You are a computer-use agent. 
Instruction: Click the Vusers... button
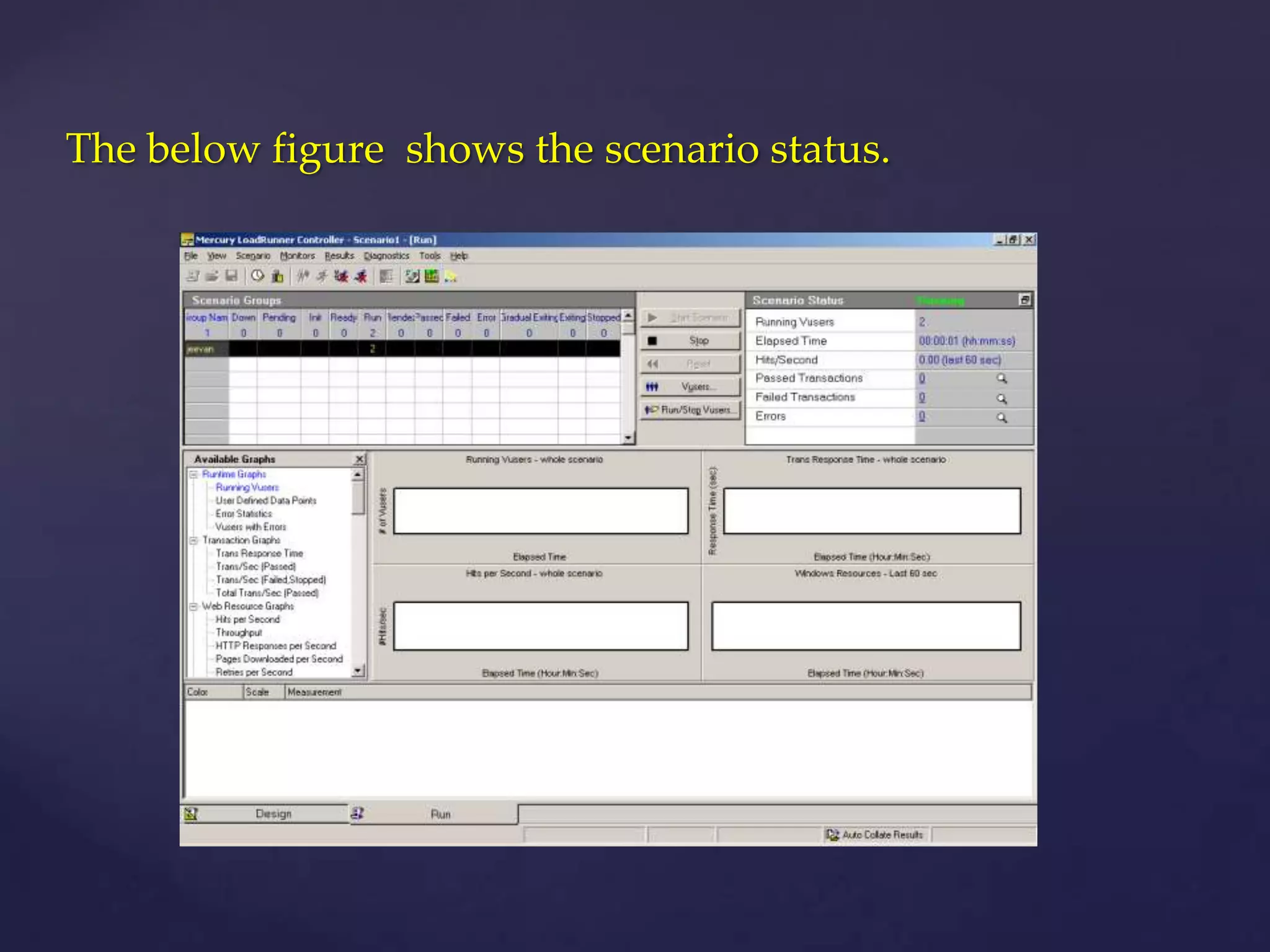[690, 387]
